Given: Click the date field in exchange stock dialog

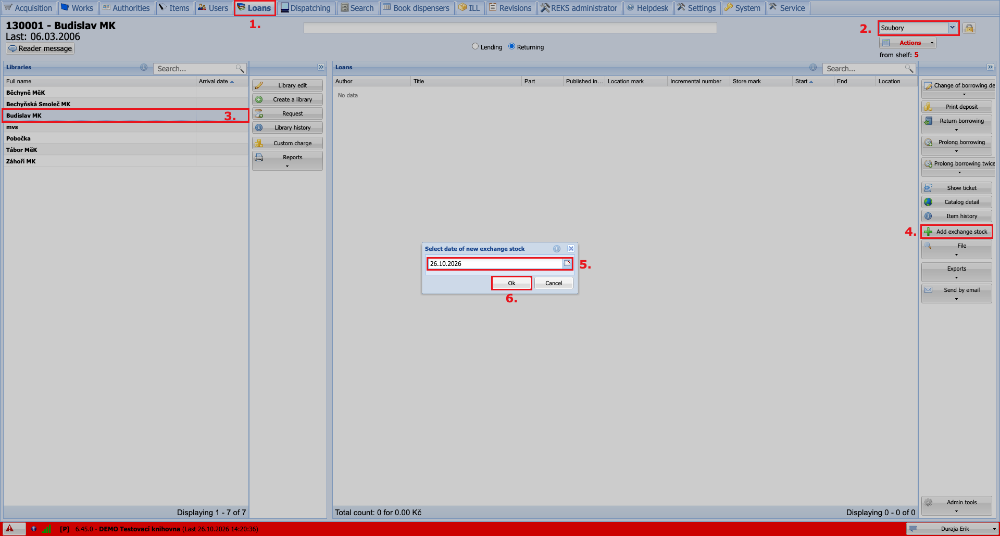Looking at the screenshot, I should coord(495,264).
